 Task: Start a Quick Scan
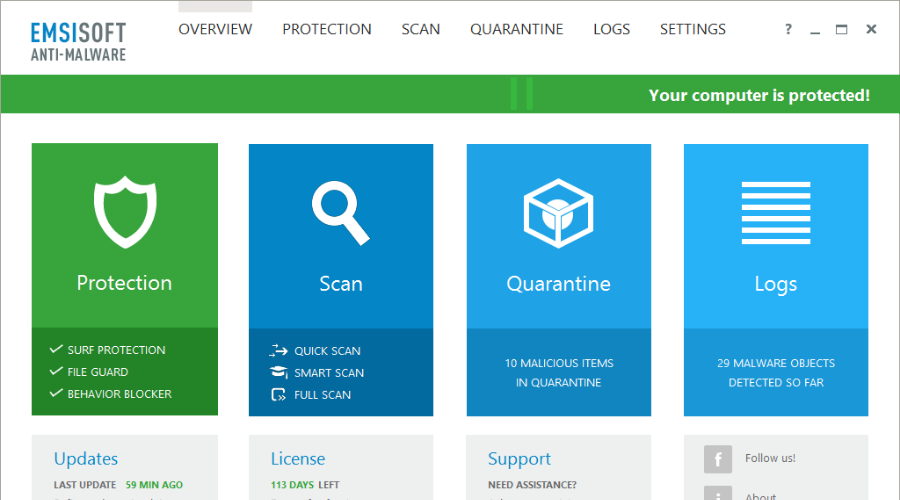(327, 351)
